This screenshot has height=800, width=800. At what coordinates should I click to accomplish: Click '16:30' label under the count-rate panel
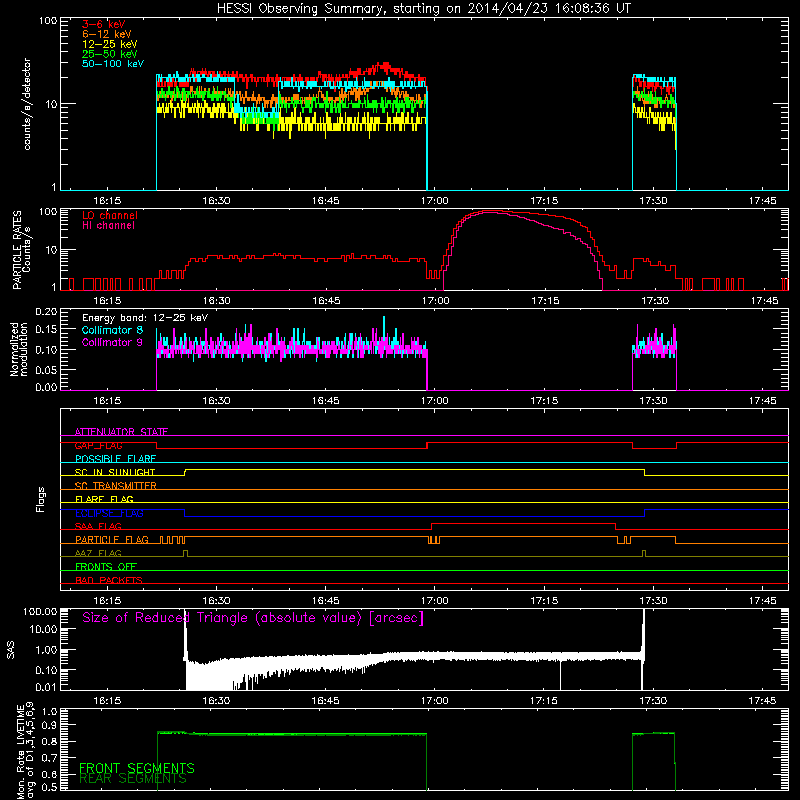(x=216, y=201)
